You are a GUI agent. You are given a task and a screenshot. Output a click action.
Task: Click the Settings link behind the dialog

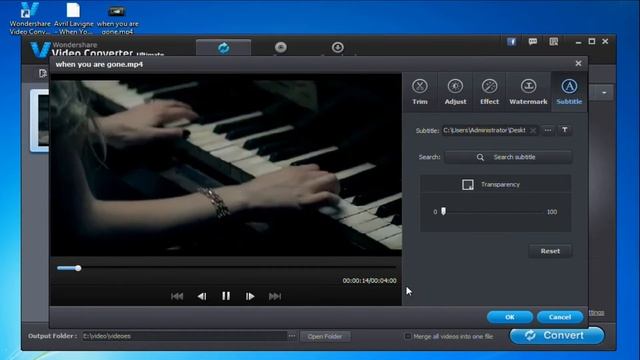596,313
